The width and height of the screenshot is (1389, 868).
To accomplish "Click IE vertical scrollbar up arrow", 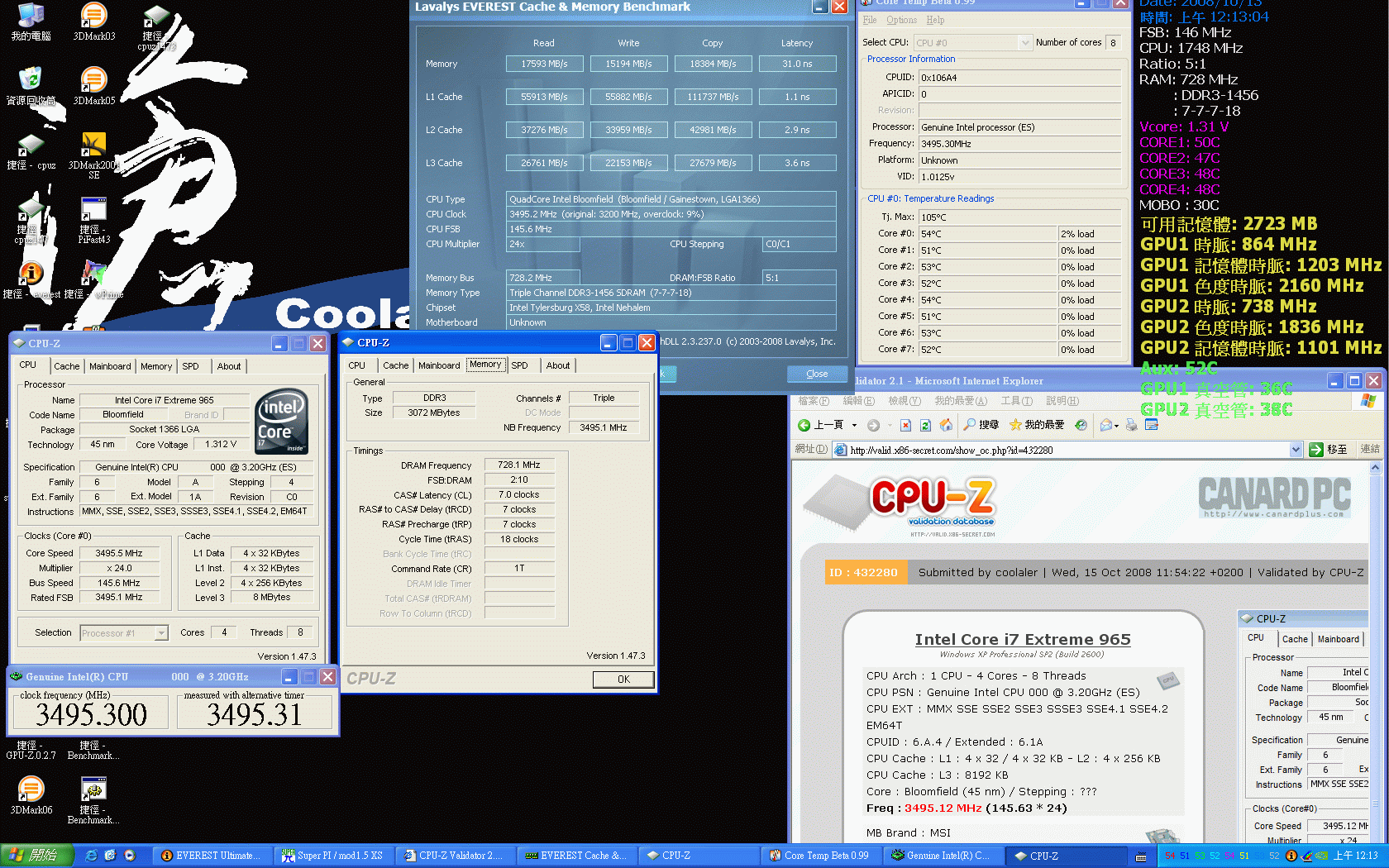I will tap(1375, 467).
